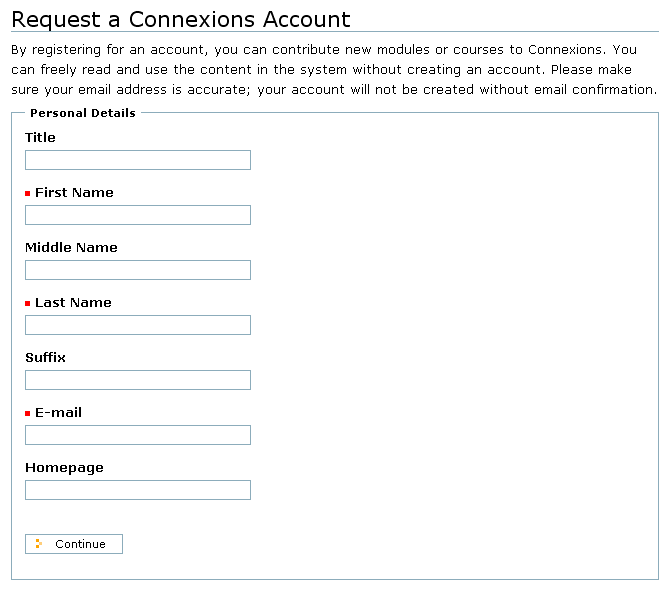Submit the form with the Continue button
The width and height of the screenshot is (671, 593).
[x=74, y=544]
